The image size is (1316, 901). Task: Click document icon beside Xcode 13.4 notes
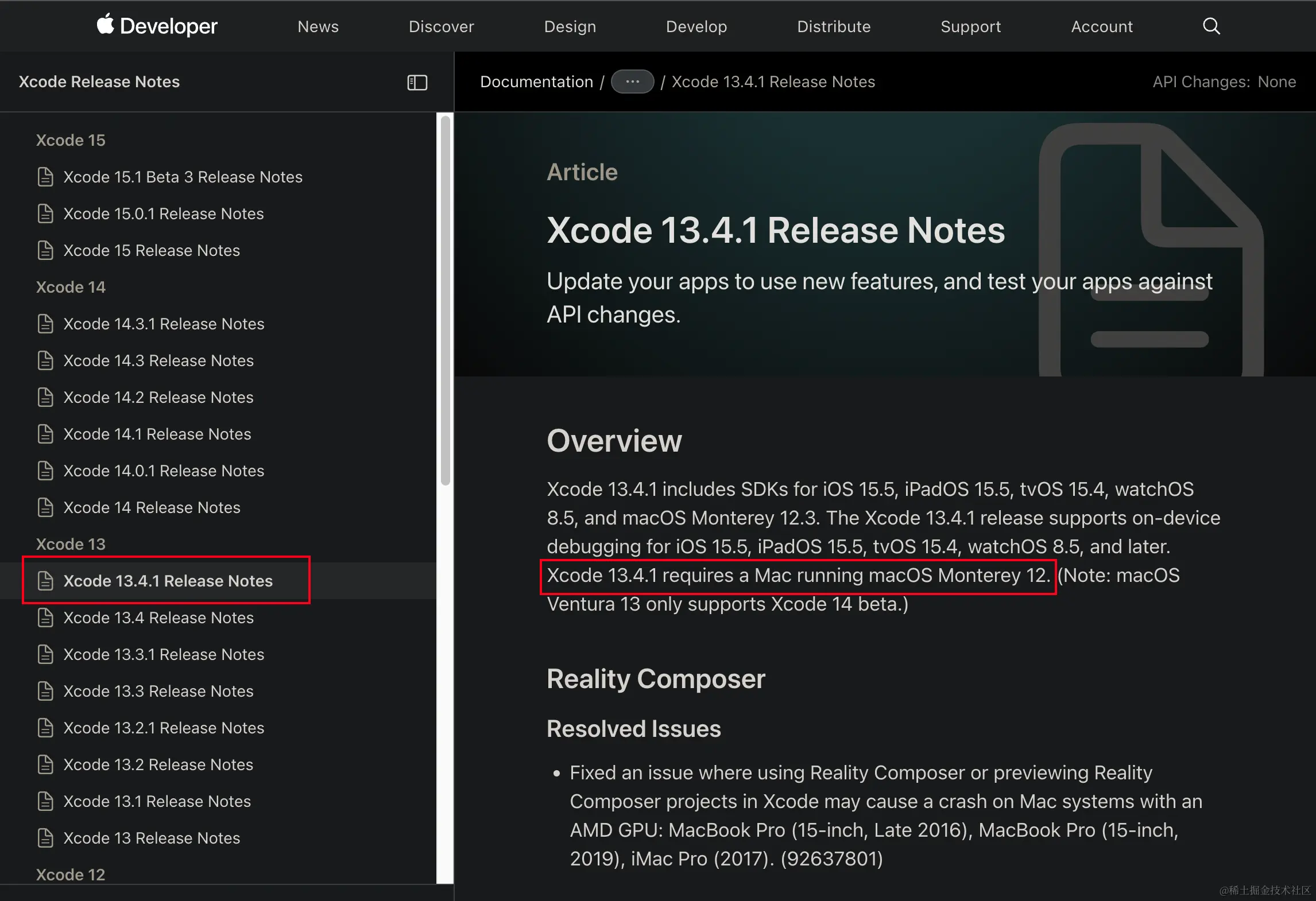(45, 618)
